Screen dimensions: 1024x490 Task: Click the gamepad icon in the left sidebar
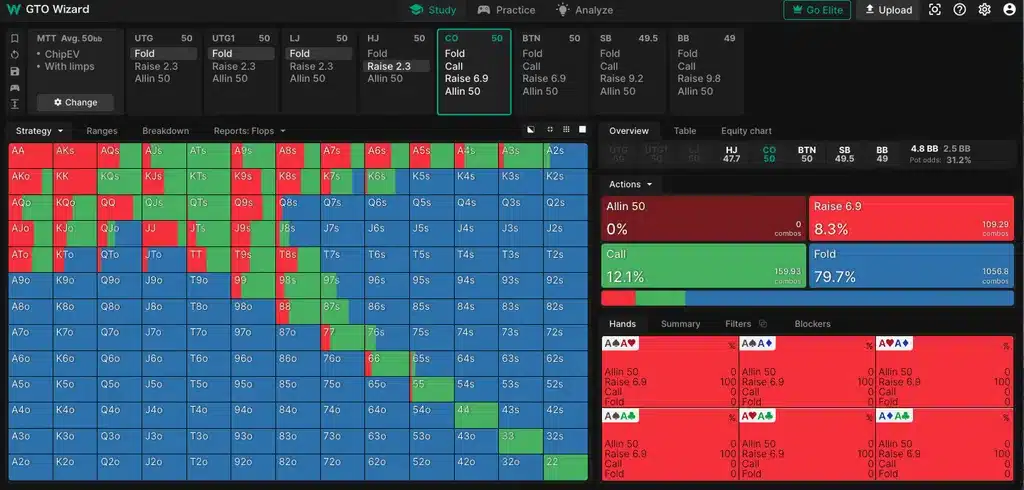click(14, 88)
